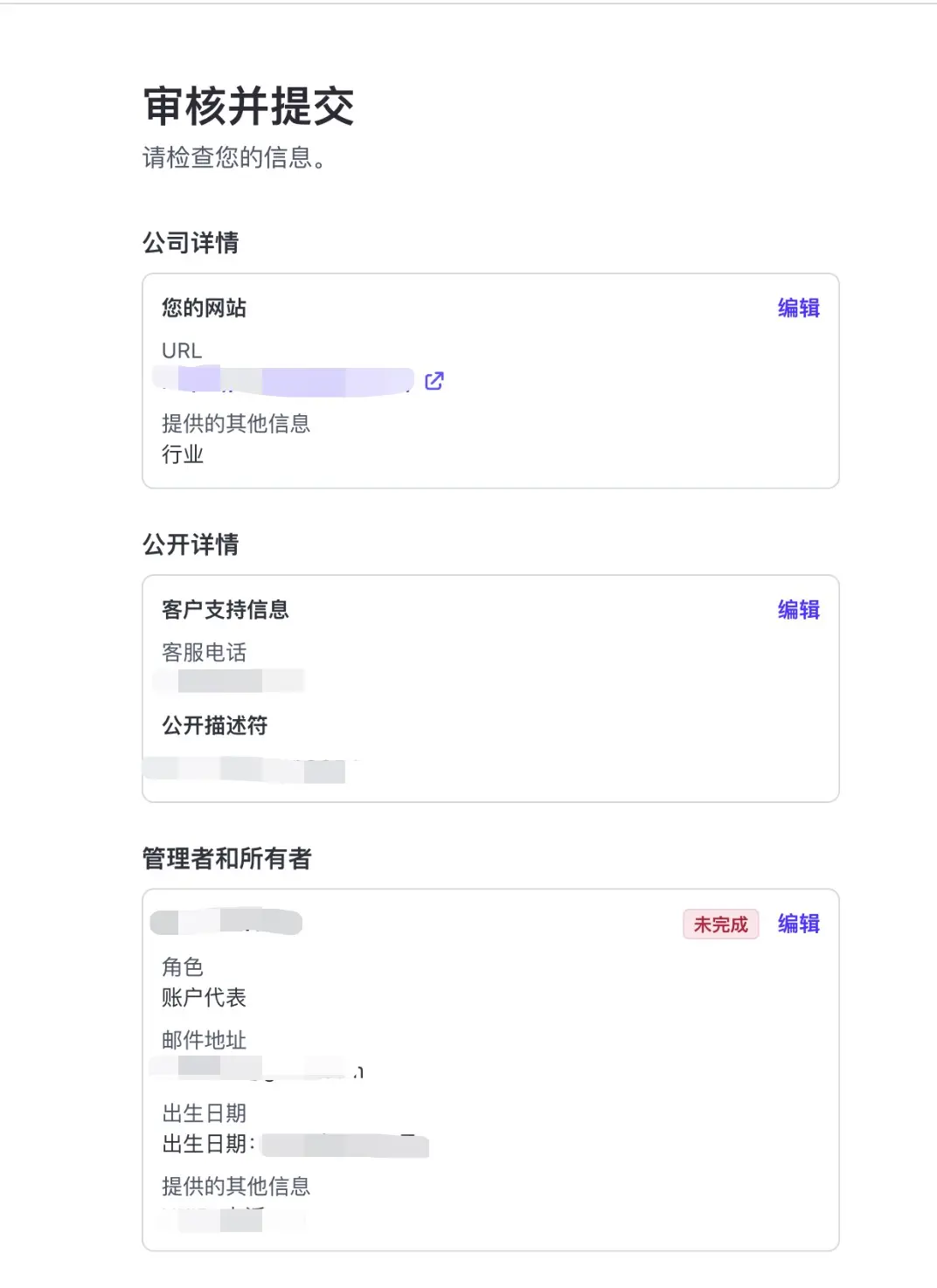Click 编辑 in the 您的网站 card
Image resolution: width=937 pixels, height=1288 pixels.
(x=798, y=308)
